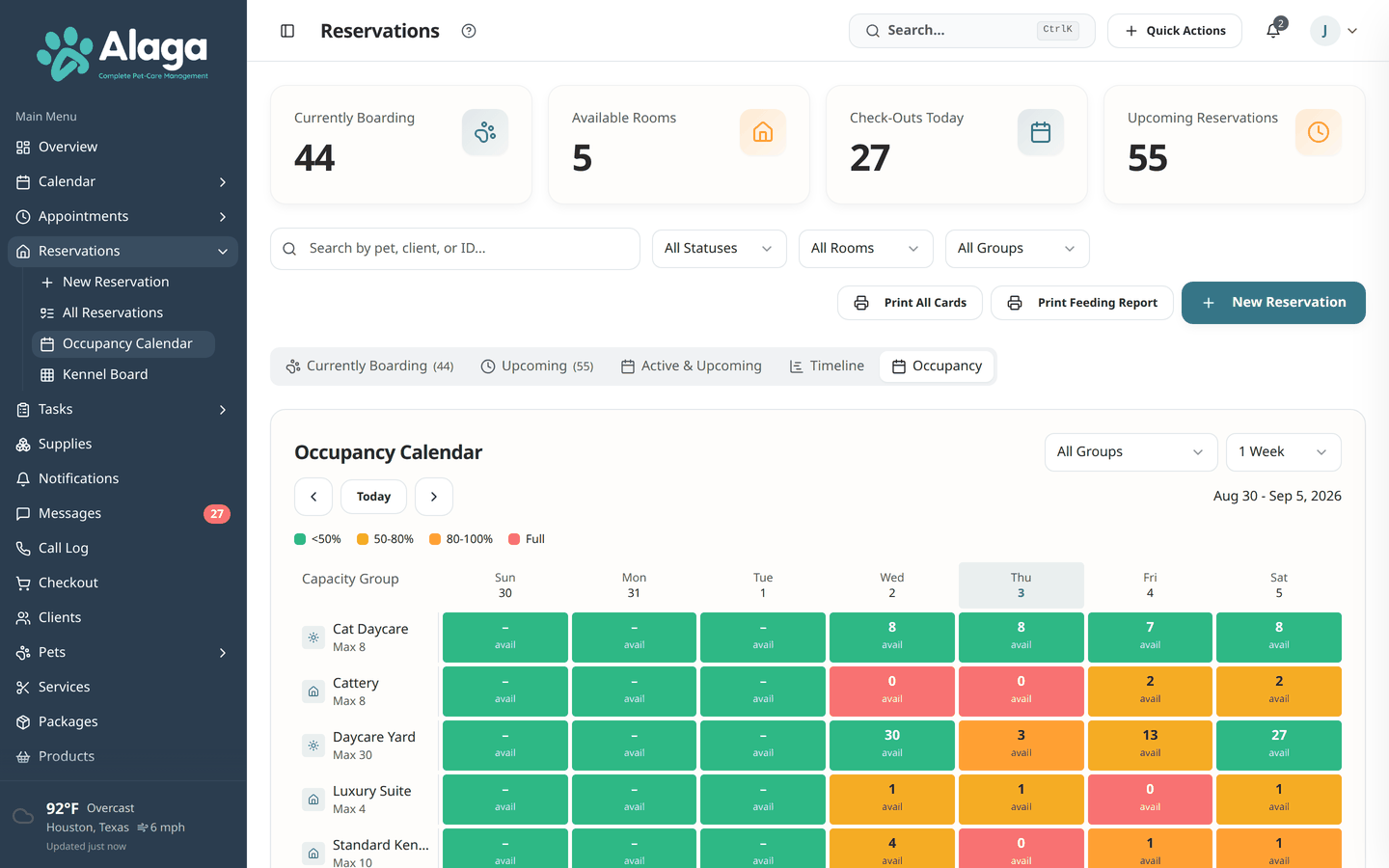Go to previous week arrow
The height and width of the screenshot is (868, 1389).
click(313, 497)
